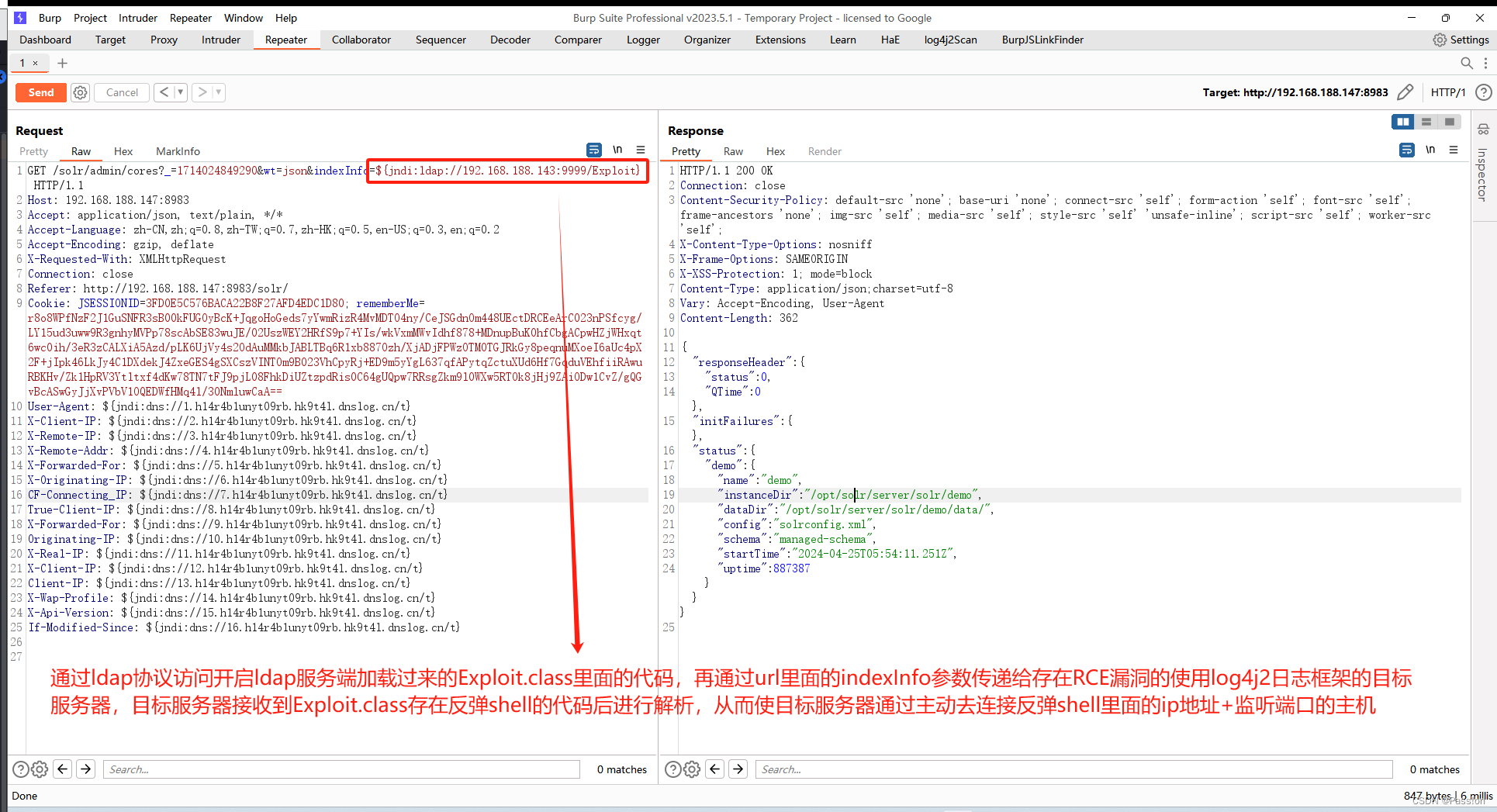Viewport: 1497px width, 812px height.
Task: Toggle response word-wrap icon
Action: click(1407, 150)
